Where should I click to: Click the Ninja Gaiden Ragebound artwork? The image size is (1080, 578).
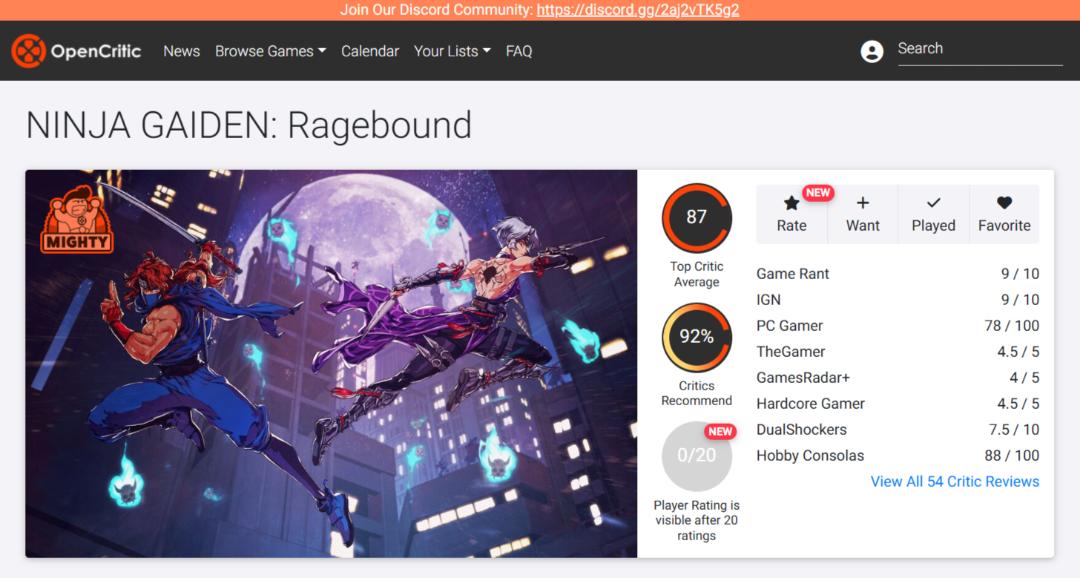(331, 364)
